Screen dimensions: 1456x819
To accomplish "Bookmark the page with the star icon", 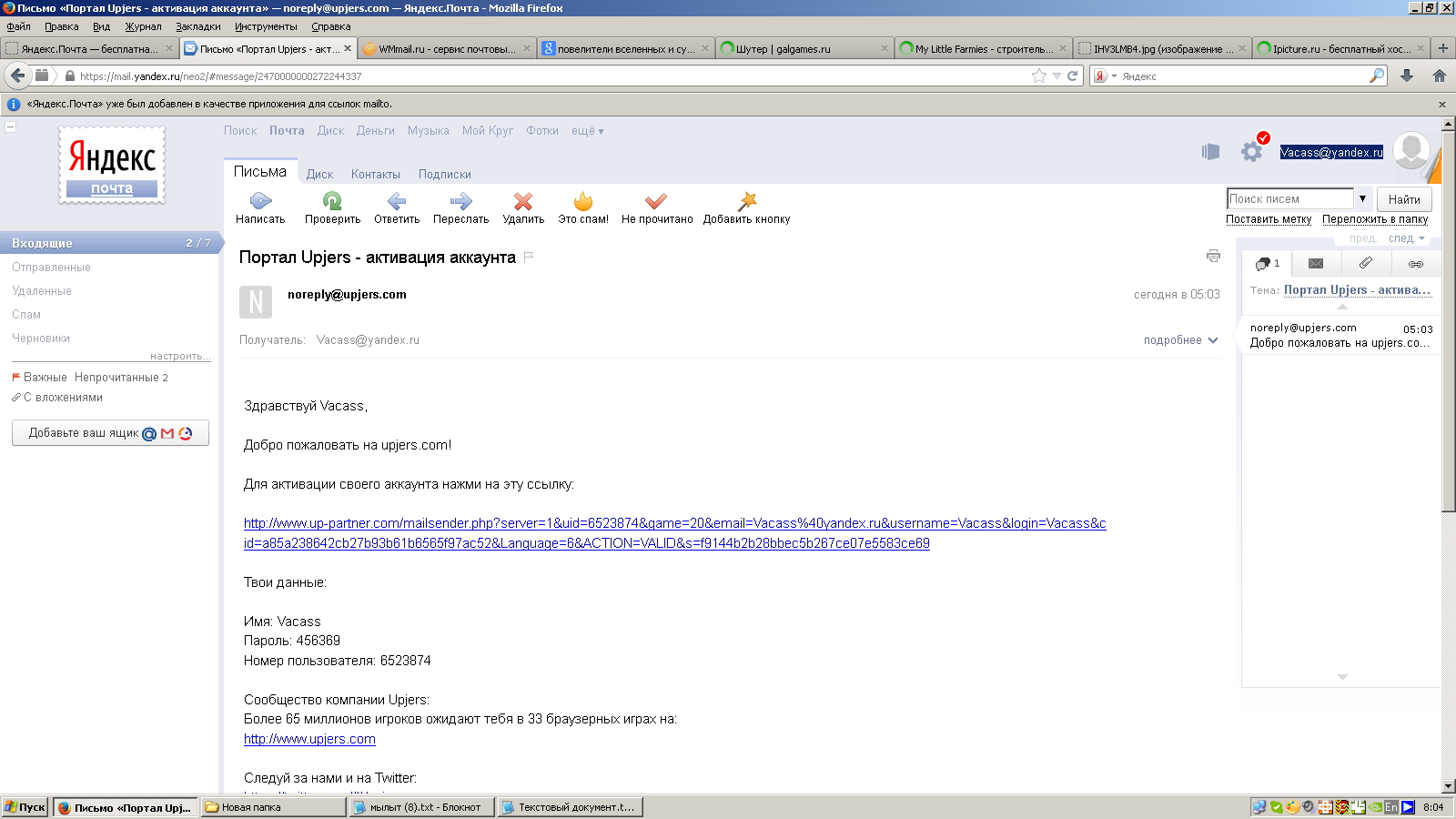I will pos(1039,76).
